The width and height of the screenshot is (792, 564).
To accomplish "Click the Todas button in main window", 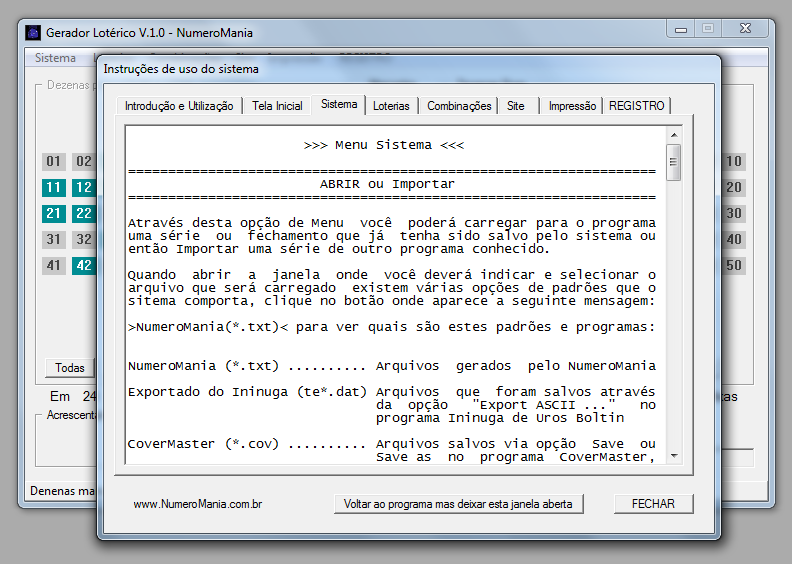I will 70,368.
